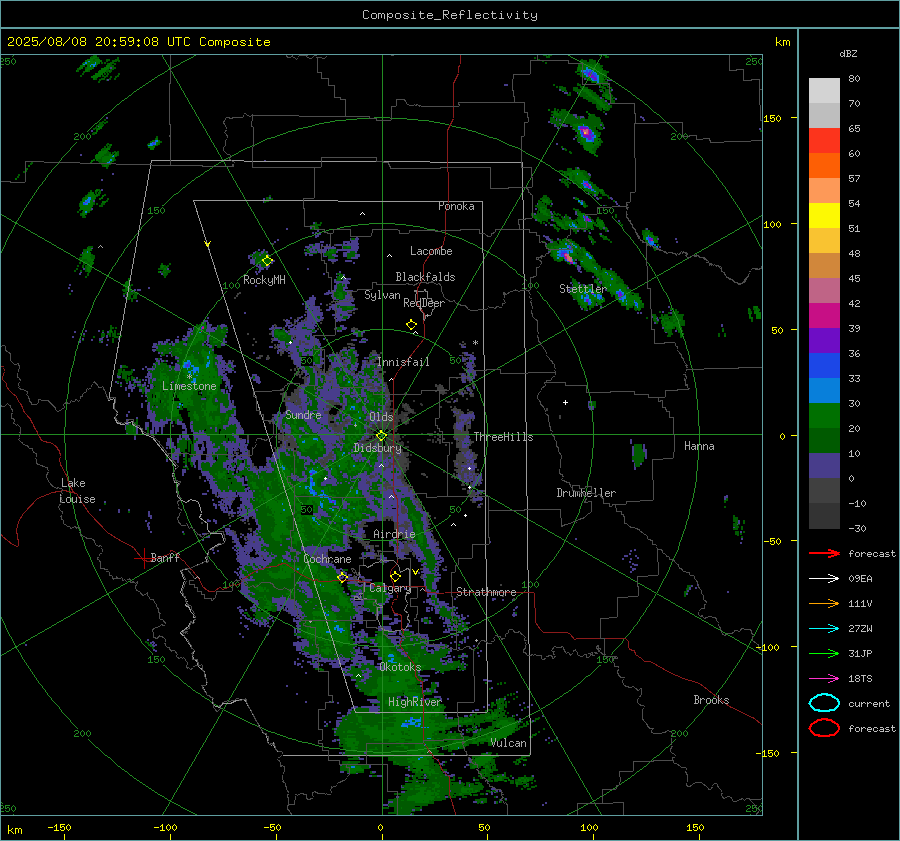Click the Innisfail city label
900x841 pixels.
tap(403, 362)
